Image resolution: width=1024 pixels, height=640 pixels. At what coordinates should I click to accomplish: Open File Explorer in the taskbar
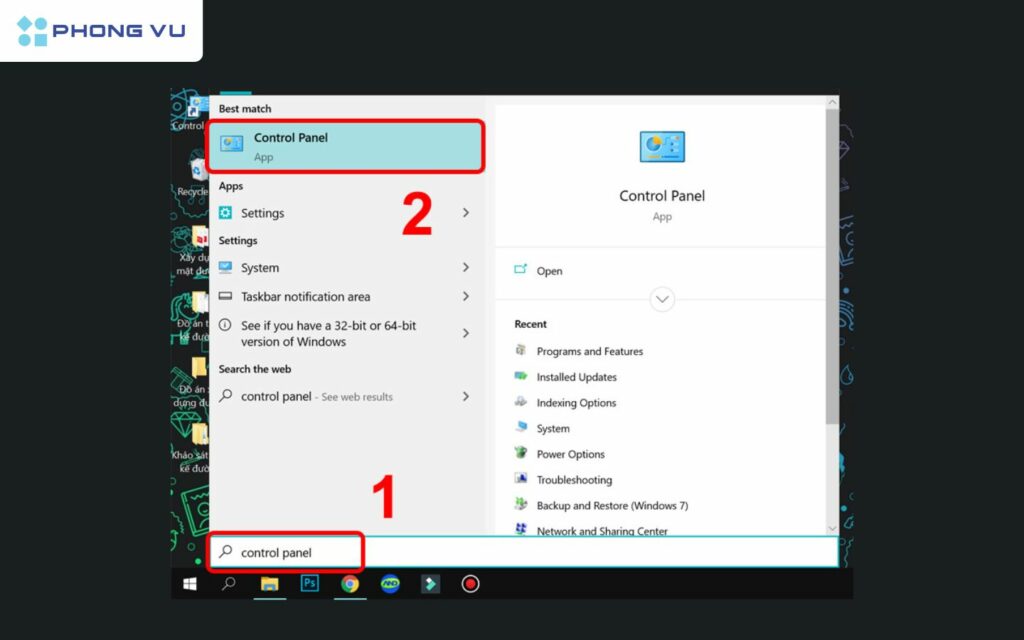tap(269, 584)
